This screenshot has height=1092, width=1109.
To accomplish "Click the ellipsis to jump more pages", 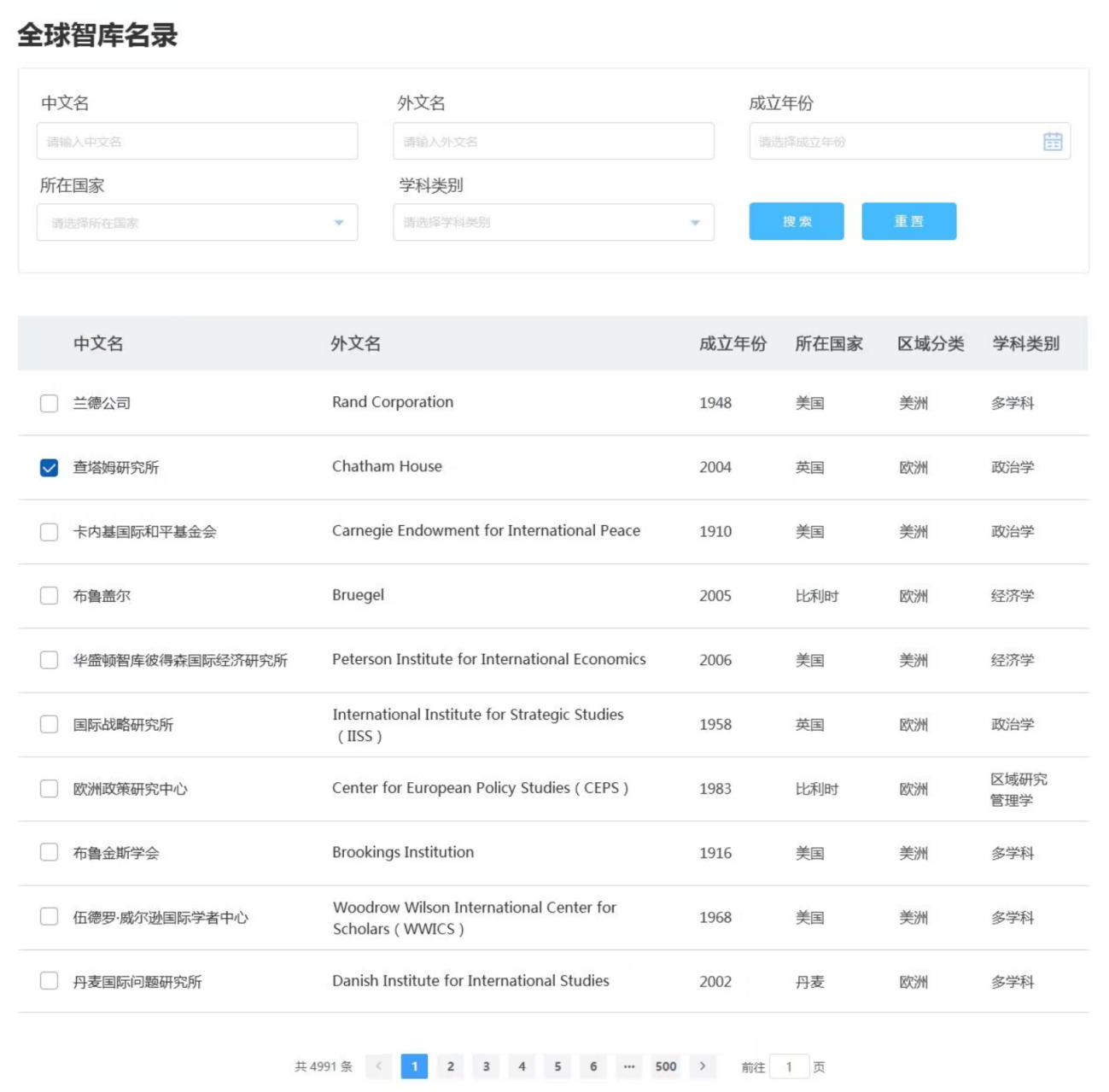I will pos(629,1066).
